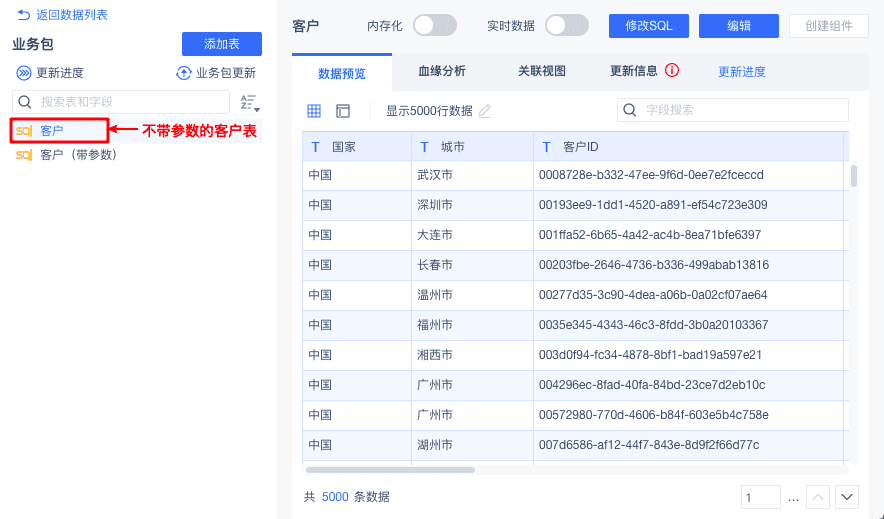Click the 业务包更新 link text
The image size is (884, 519).
pyautogui.click(x=226, y=73)
